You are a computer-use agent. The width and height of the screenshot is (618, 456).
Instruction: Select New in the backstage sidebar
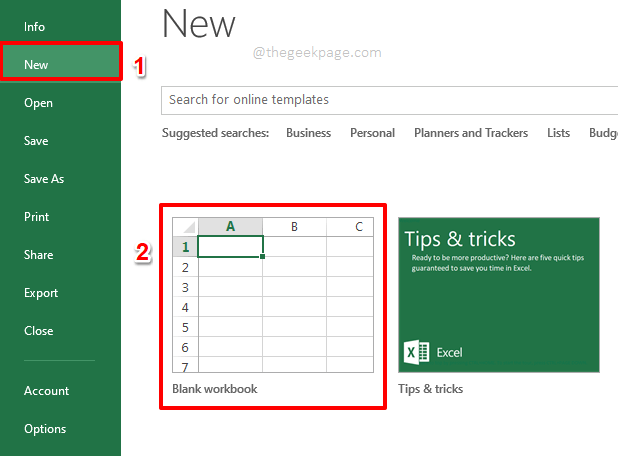pyautogui.click(x=37, y=65)
